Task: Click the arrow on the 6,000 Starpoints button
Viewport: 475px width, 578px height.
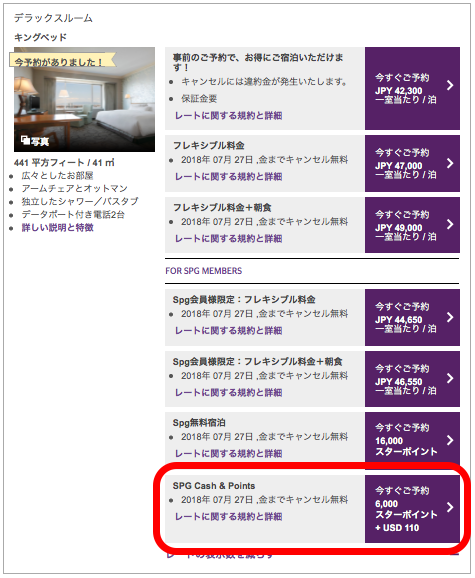Action: tap(450, 507)
